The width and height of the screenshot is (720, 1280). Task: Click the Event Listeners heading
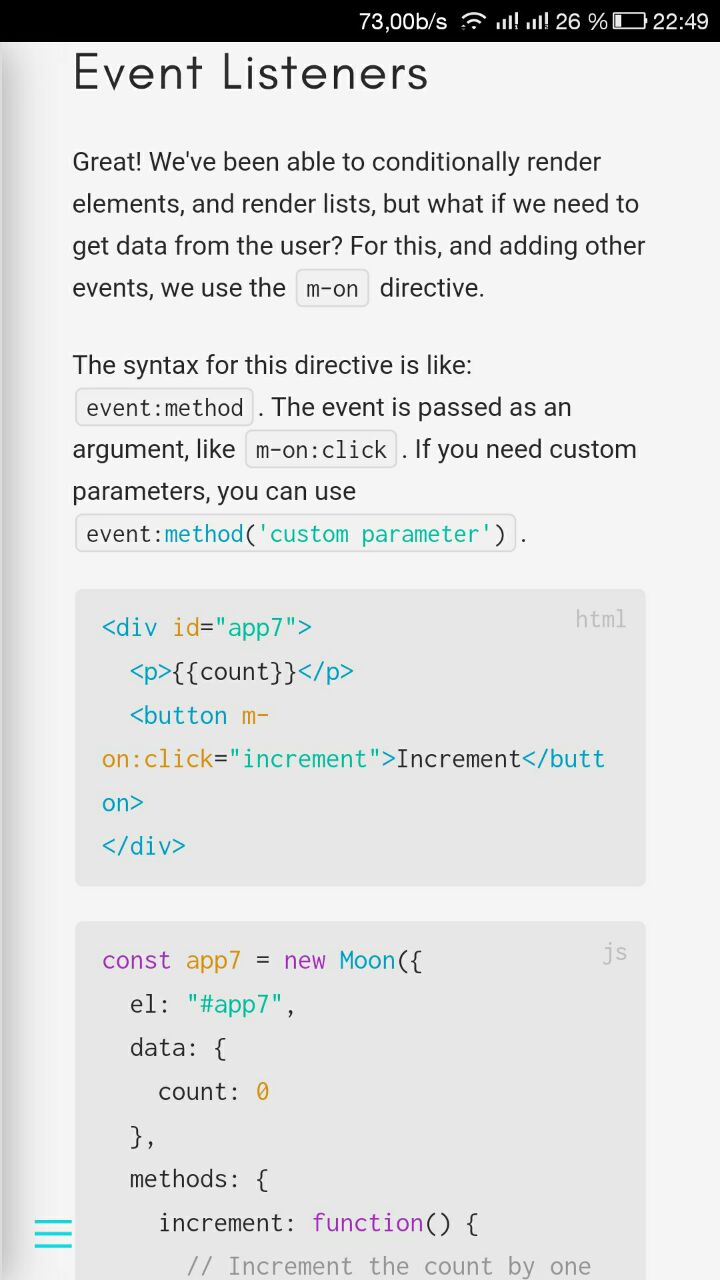(250, 73)
